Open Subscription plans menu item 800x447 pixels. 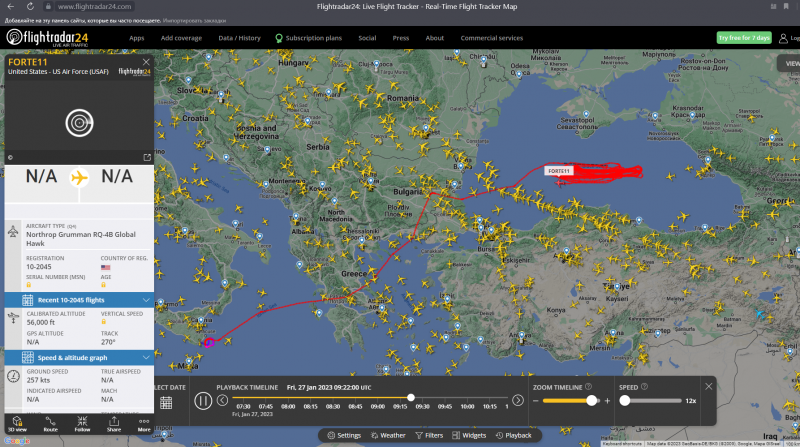click(x=309, y=38)
